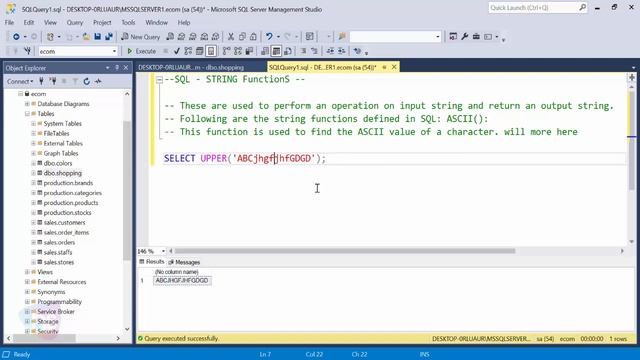The width and height of the screenshot is (640, 360).
Task: Uncomment the selected lines
Action: point(314,51)
